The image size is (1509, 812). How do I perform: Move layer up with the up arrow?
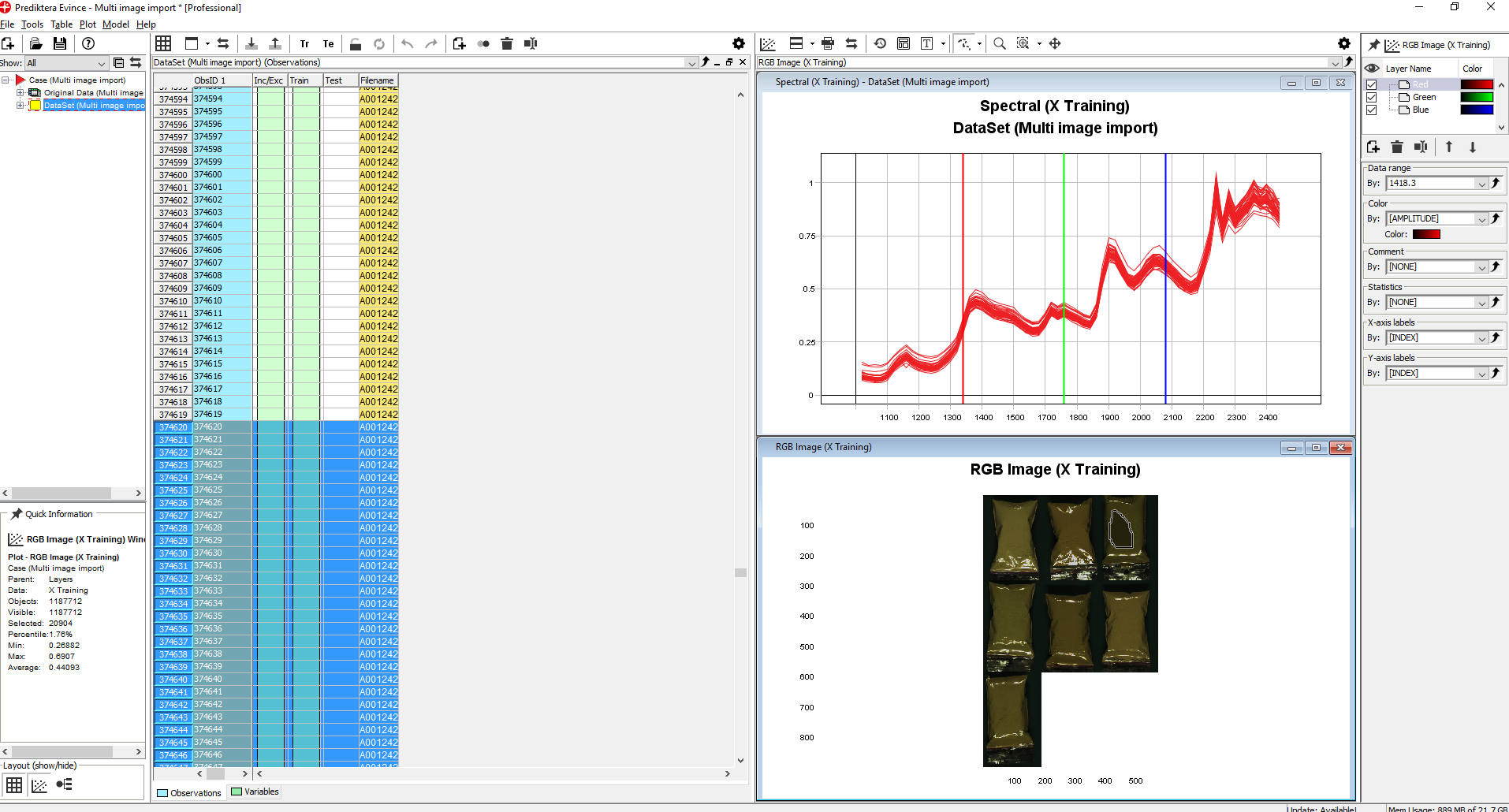click(x=1448, y=147)
